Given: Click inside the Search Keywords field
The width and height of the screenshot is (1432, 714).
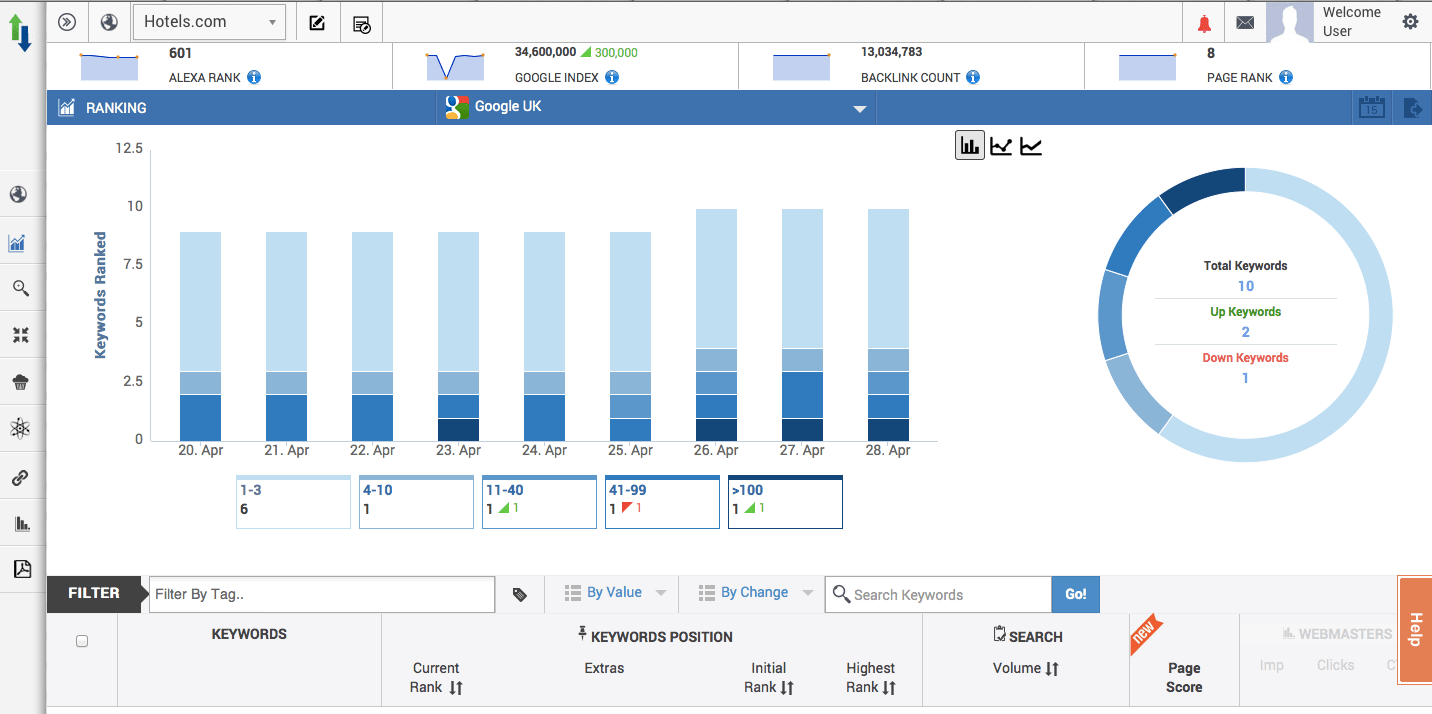Looking at the screenshot, I should (940, 594).
